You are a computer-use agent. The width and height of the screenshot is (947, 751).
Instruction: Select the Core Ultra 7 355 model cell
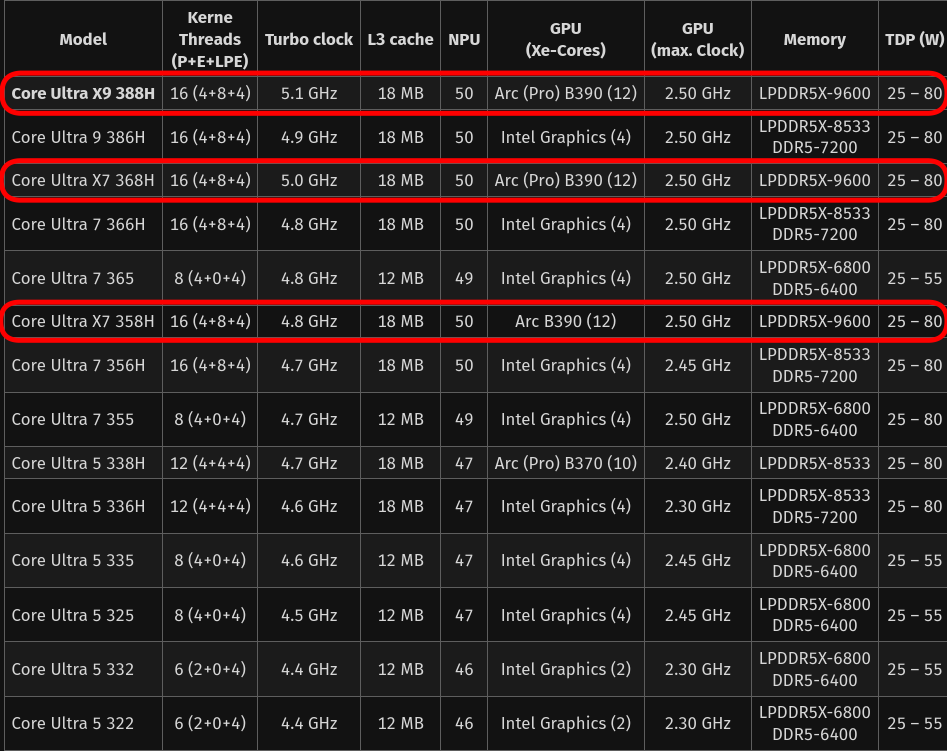point(72,419)
